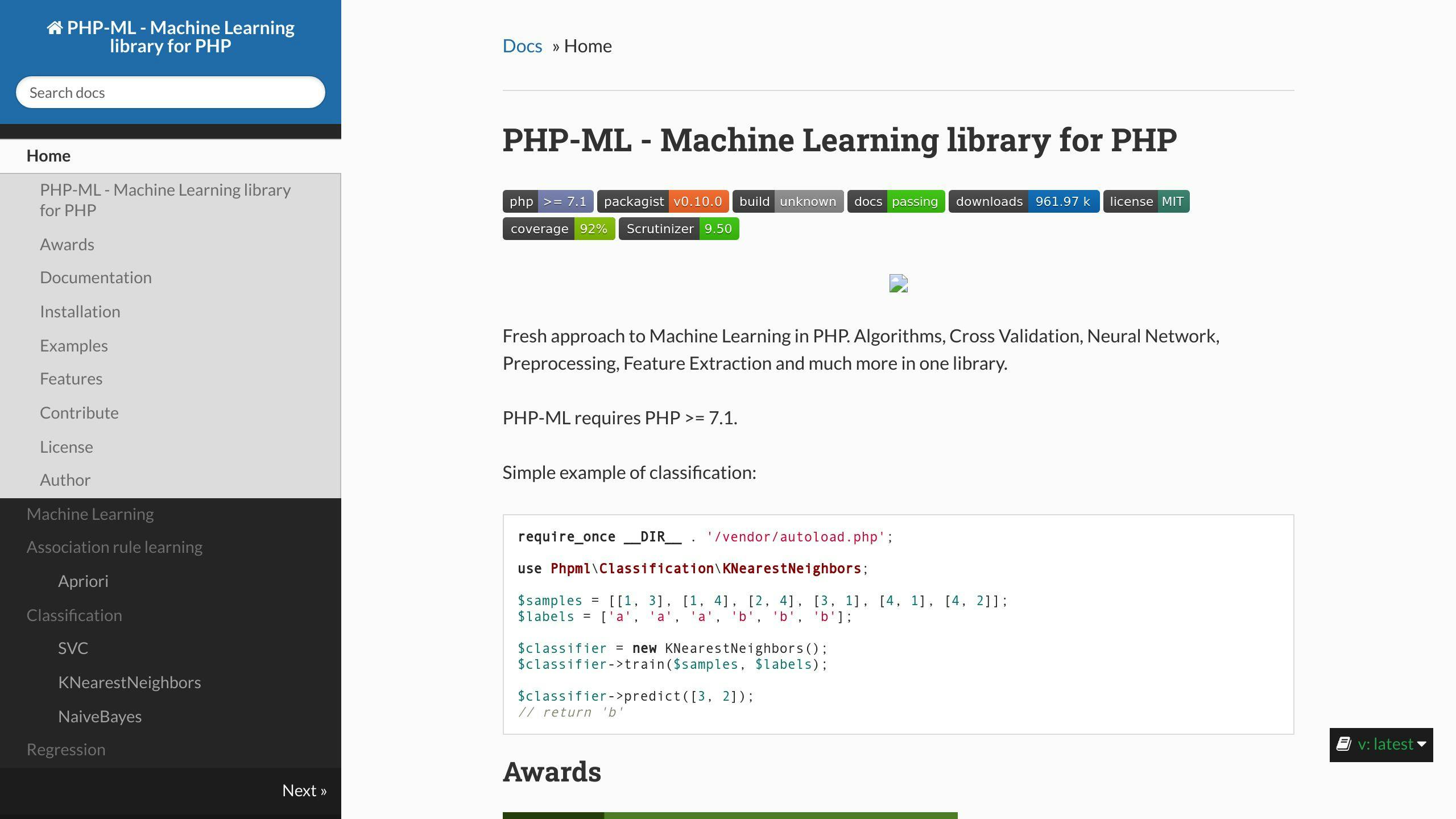Click the php >= 7.1 badge

[547, 201]
